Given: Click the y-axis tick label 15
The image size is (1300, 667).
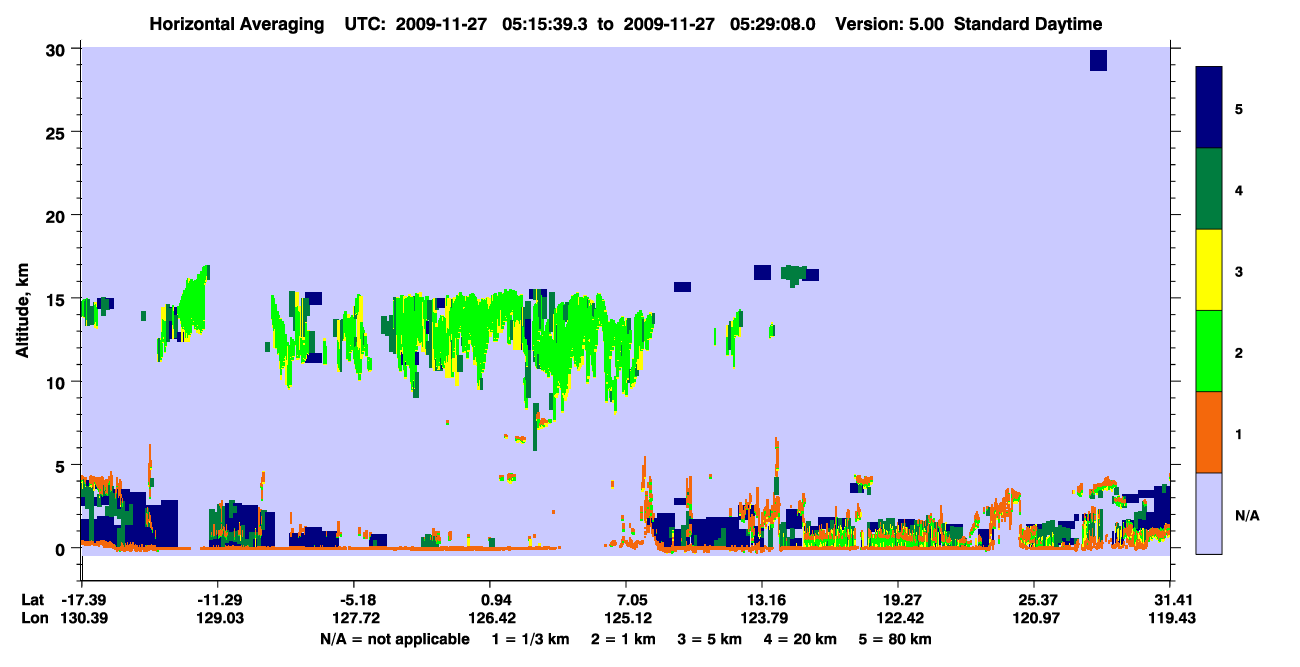Looking at the screenshot, I should 58,299.
